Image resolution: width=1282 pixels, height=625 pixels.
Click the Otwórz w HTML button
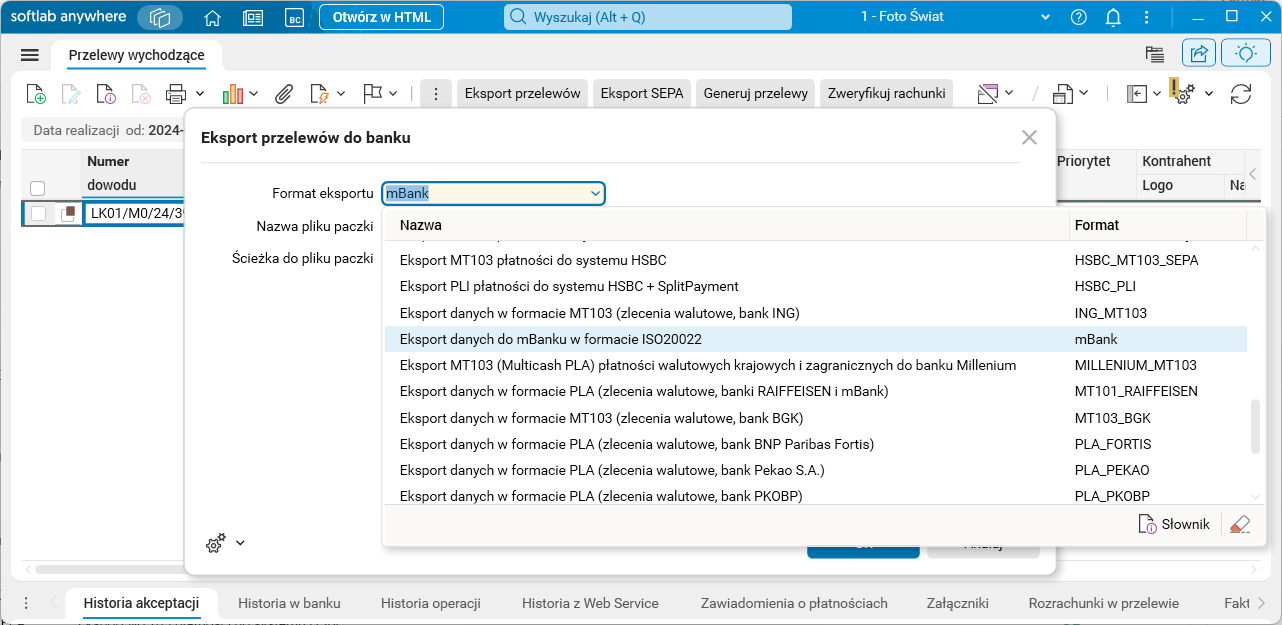(x=381, y=17)
